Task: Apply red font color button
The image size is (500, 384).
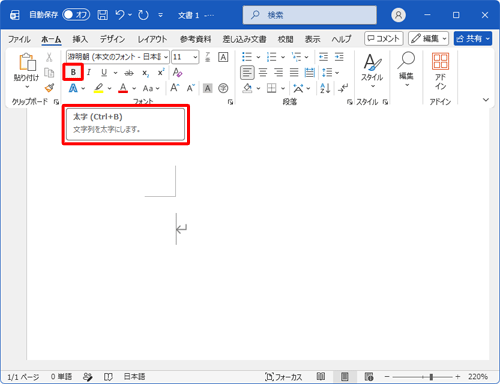Action: [123, 88]
